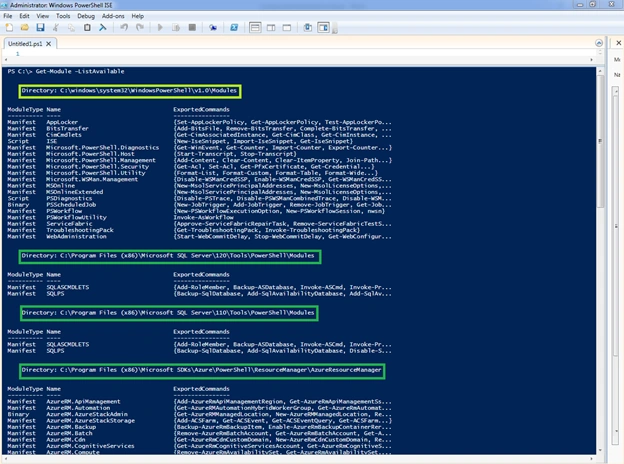Click the system32 WindowsPowerShell directory path line
624x464 pixels.
[x=129, y=91]
